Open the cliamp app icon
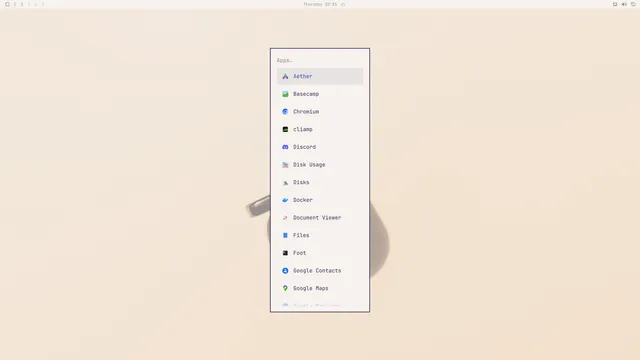This screenshot has width=640, height=360. pos(285,129)
